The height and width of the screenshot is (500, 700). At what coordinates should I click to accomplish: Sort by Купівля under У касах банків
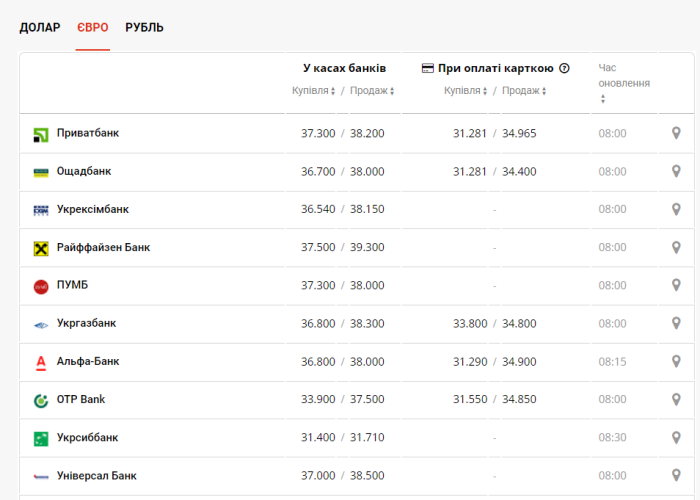pos(314,91)
